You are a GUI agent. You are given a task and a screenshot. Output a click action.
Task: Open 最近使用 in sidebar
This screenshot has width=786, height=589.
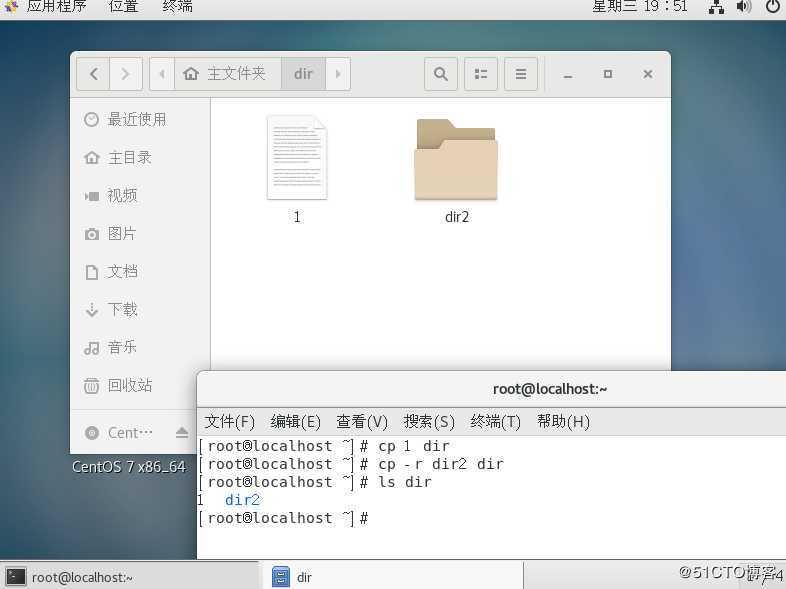tap(140, 119)
